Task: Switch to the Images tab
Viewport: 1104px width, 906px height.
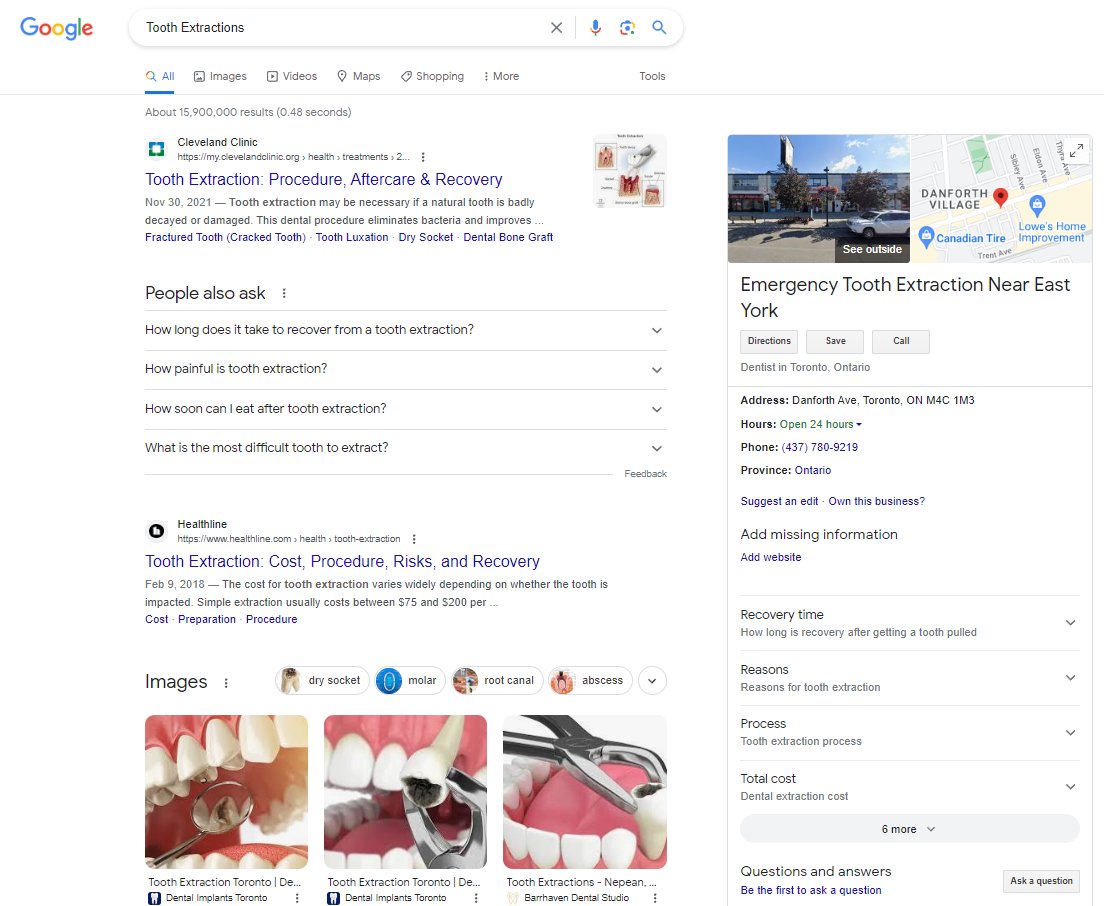Action: click(x=220, y=76)
